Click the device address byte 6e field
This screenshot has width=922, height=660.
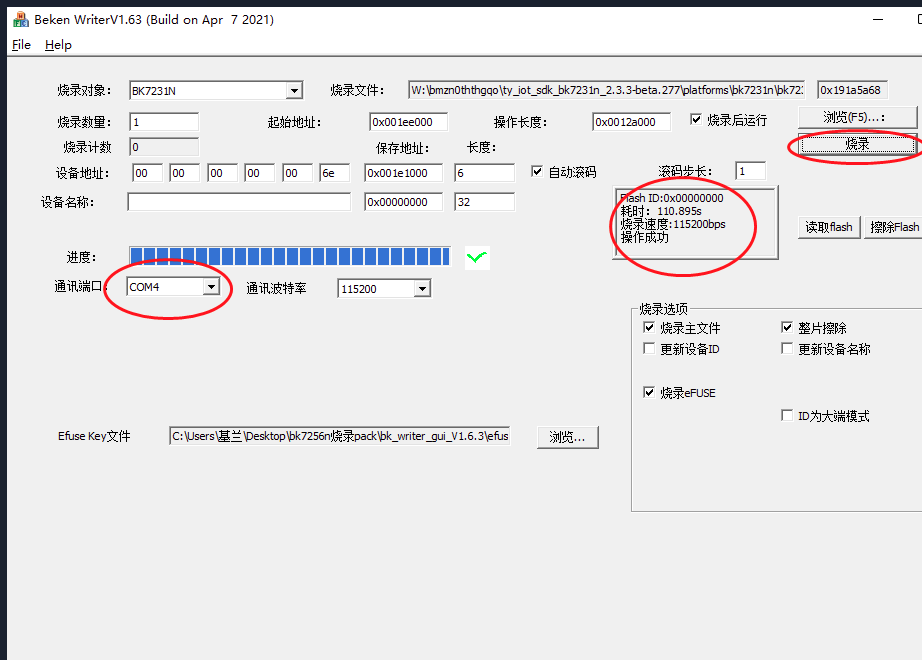point(335,173)
